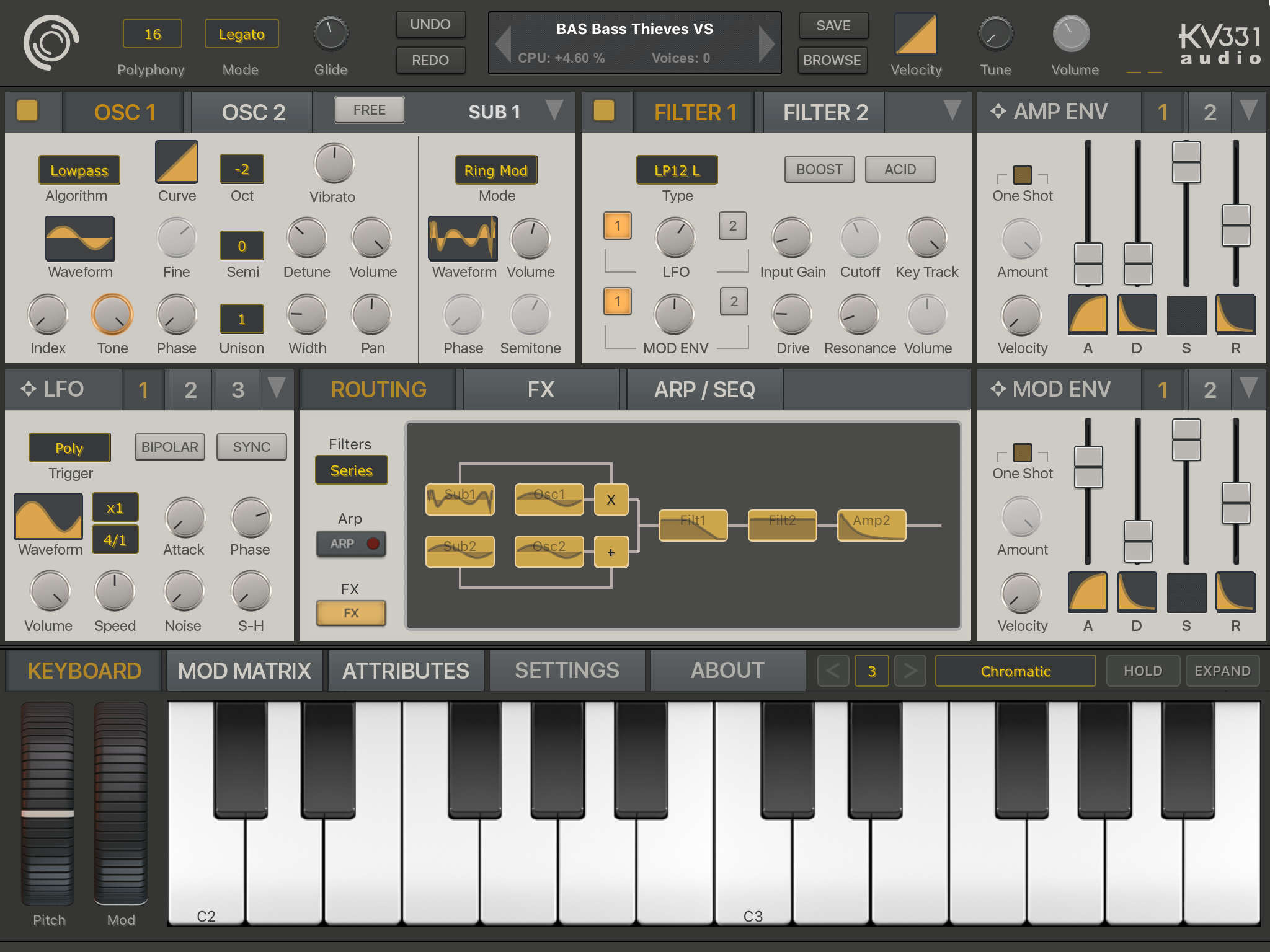Click the Sub 1 waveform display icon
The height and width of the screenshot is (952, 1270).
tap(463, 239)
